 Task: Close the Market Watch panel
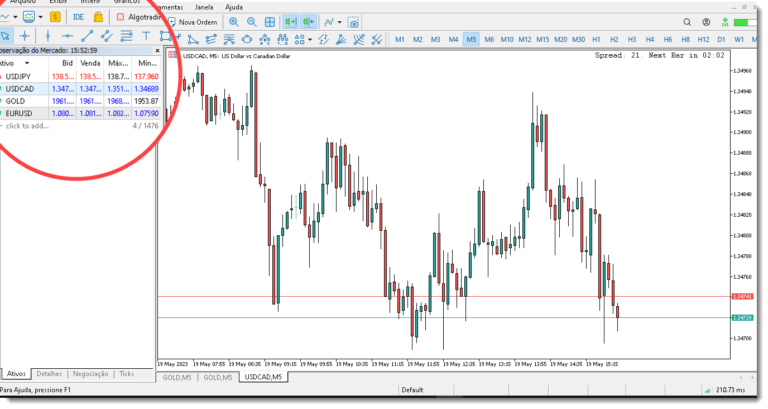tap(157, 50)
